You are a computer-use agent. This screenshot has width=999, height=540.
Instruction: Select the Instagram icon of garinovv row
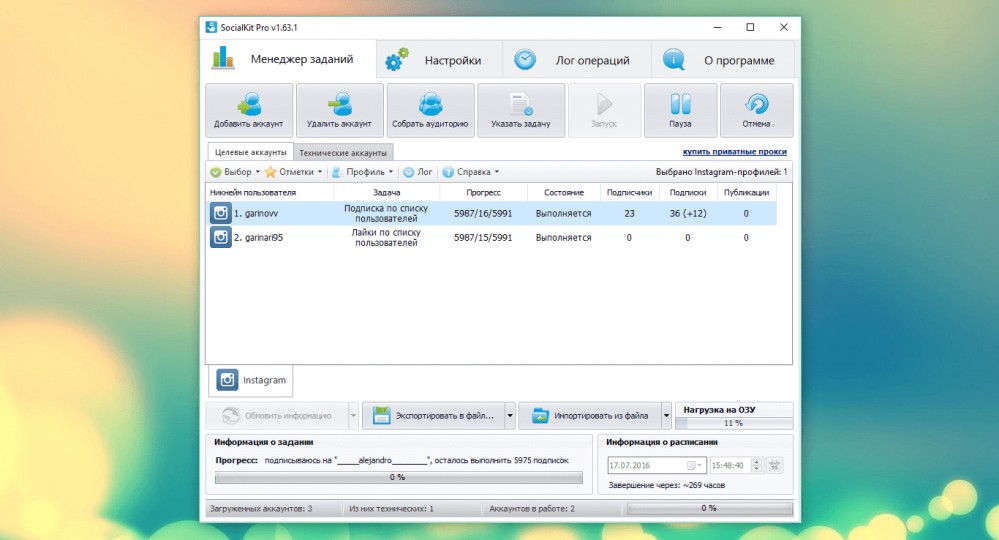[220, 213]
